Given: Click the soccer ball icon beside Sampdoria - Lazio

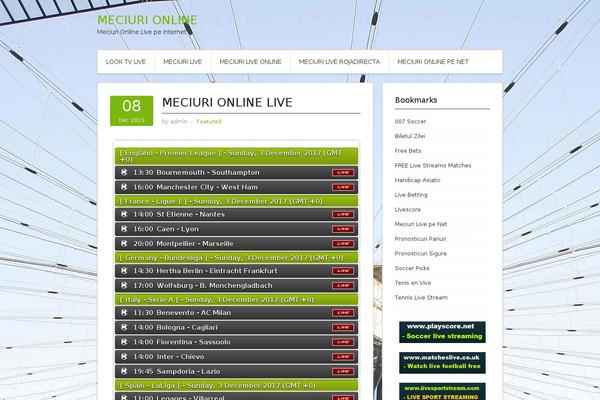Looking at the screenshot, I should (x=124, y=371).
